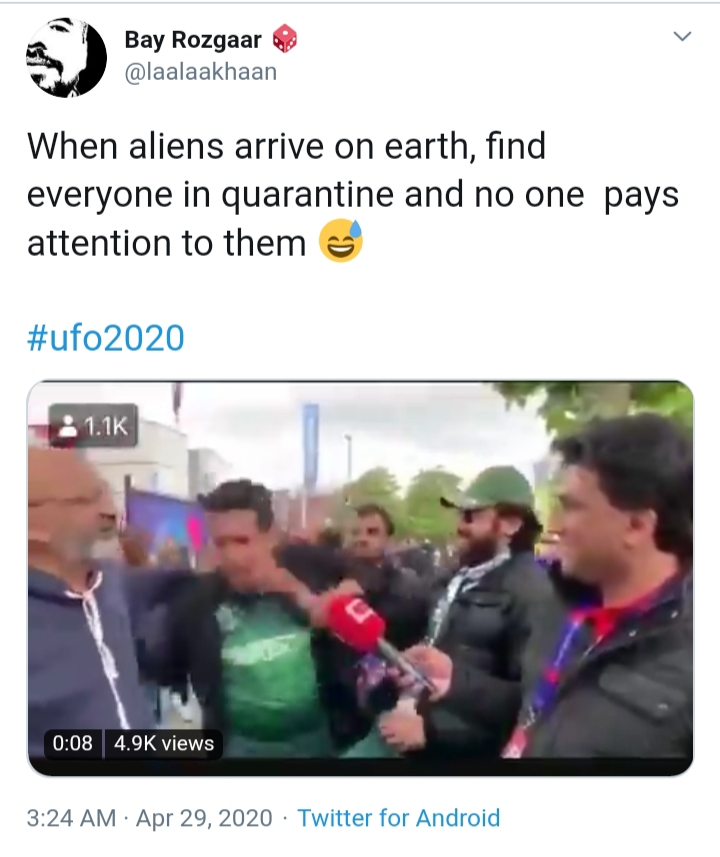The image size is (720, 857).
Task: Click the Bay Rozgaar display name
Action: click(193, 40)
